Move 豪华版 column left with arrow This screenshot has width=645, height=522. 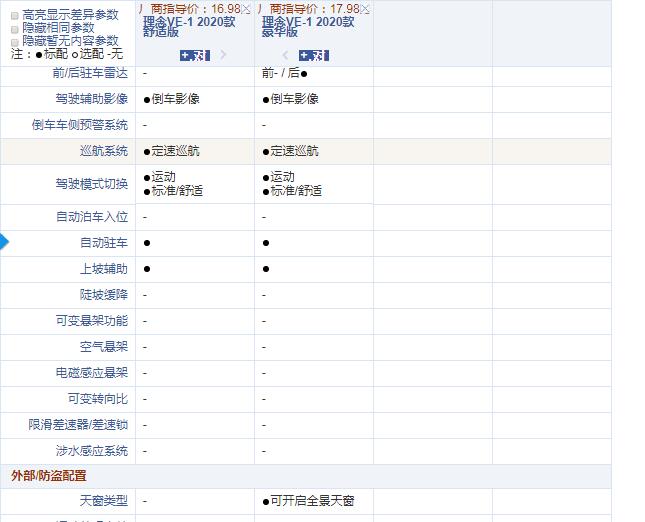[x=285, y=55]
